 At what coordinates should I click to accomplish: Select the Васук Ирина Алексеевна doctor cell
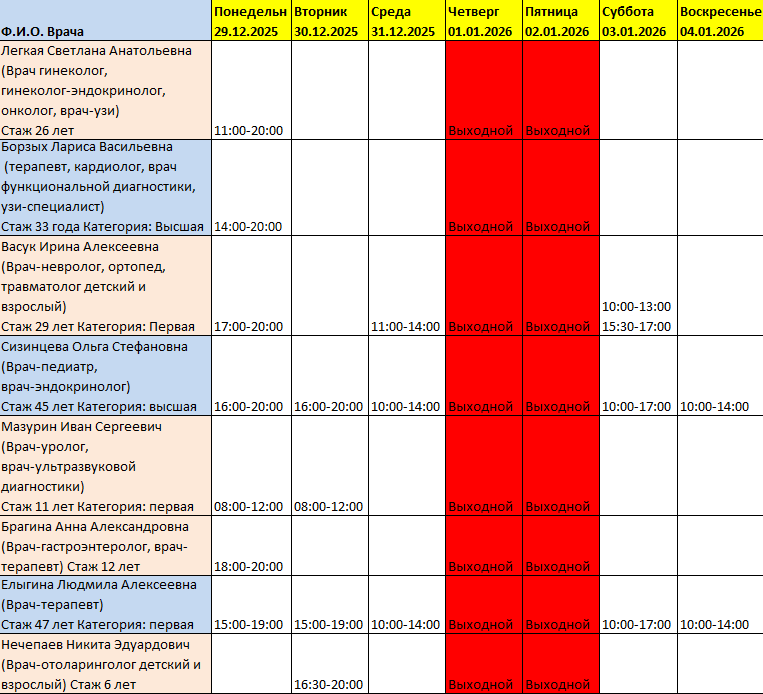click(105, 286)
